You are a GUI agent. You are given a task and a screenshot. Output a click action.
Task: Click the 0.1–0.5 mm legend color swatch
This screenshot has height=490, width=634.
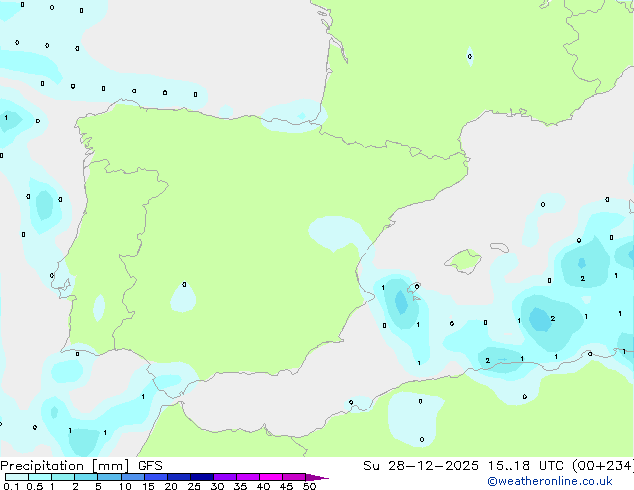tap(17, 477)
